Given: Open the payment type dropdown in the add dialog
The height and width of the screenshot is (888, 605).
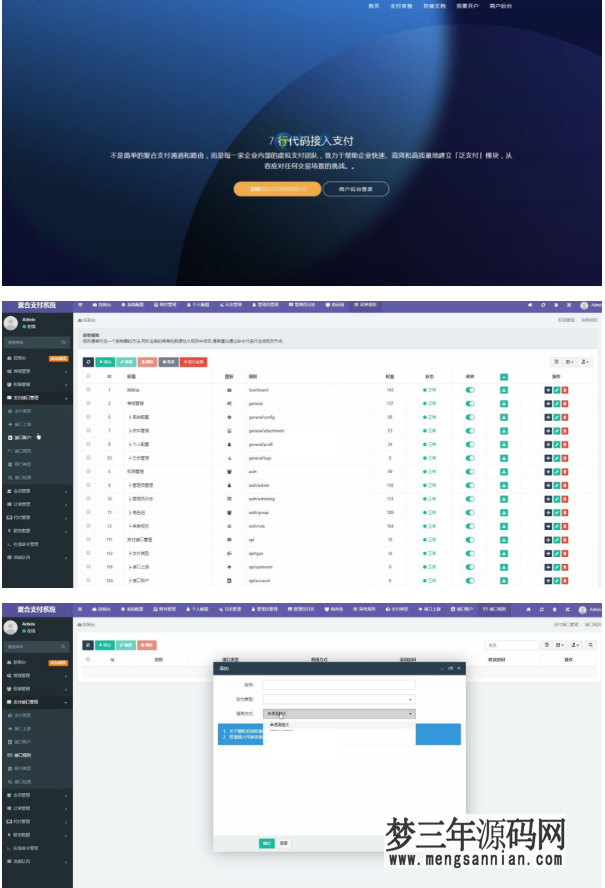Looking at the screenshot, I should (x=338, y=699).
